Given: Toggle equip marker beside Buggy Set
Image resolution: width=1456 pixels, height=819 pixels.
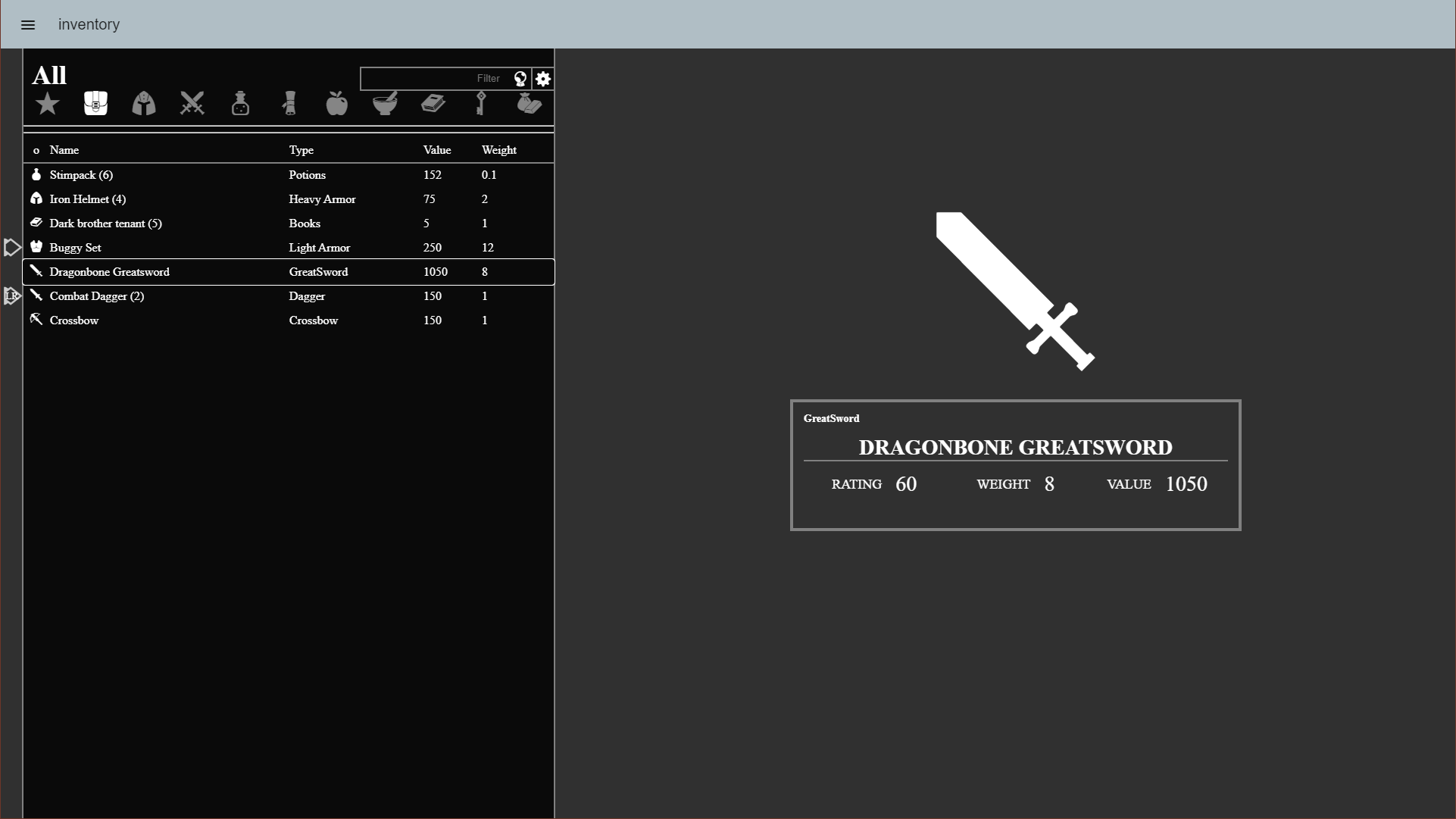Looking at the screenshot, I should 12,248.
